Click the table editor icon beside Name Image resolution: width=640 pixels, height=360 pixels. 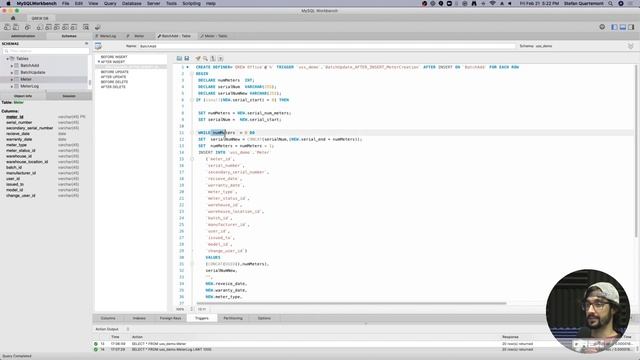98,46
